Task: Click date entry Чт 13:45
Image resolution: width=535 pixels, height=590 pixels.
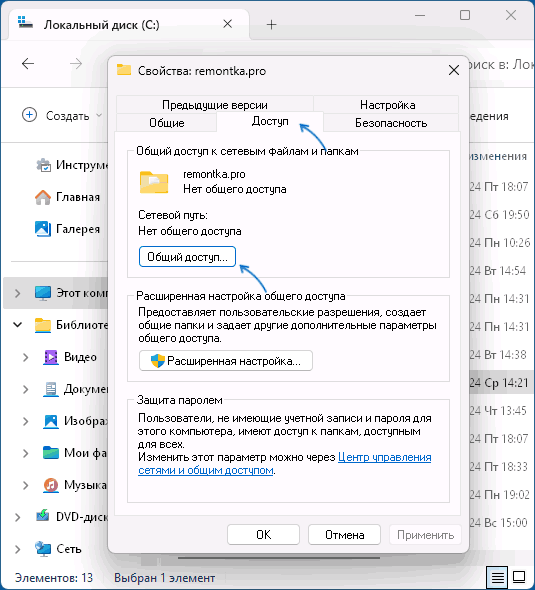Action: [x=498, y=411]
